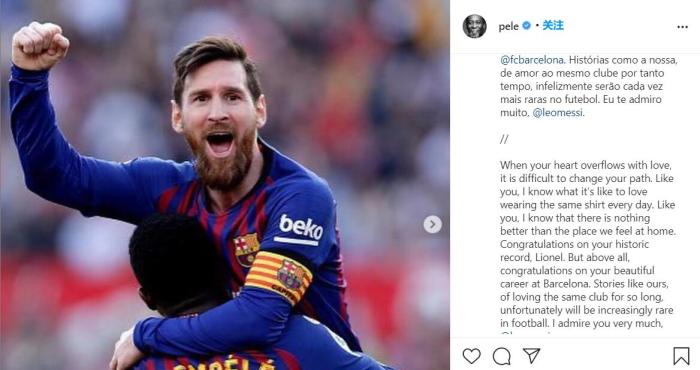This screenshot has height=370, width=700.
Task: Open the pele profile avatar
Action: click(475, 26)
